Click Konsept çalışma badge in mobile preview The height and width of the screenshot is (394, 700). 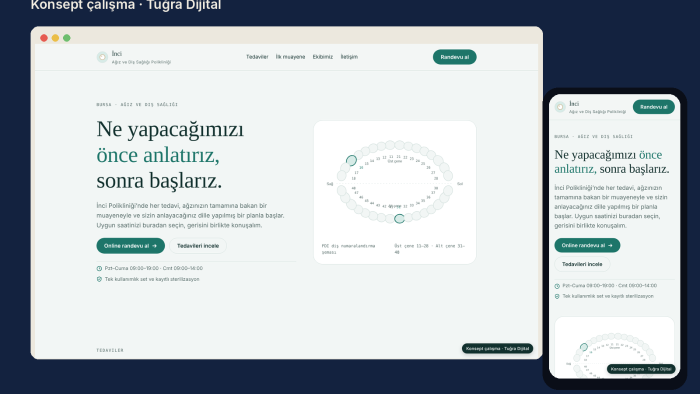(x=641, y=369)
